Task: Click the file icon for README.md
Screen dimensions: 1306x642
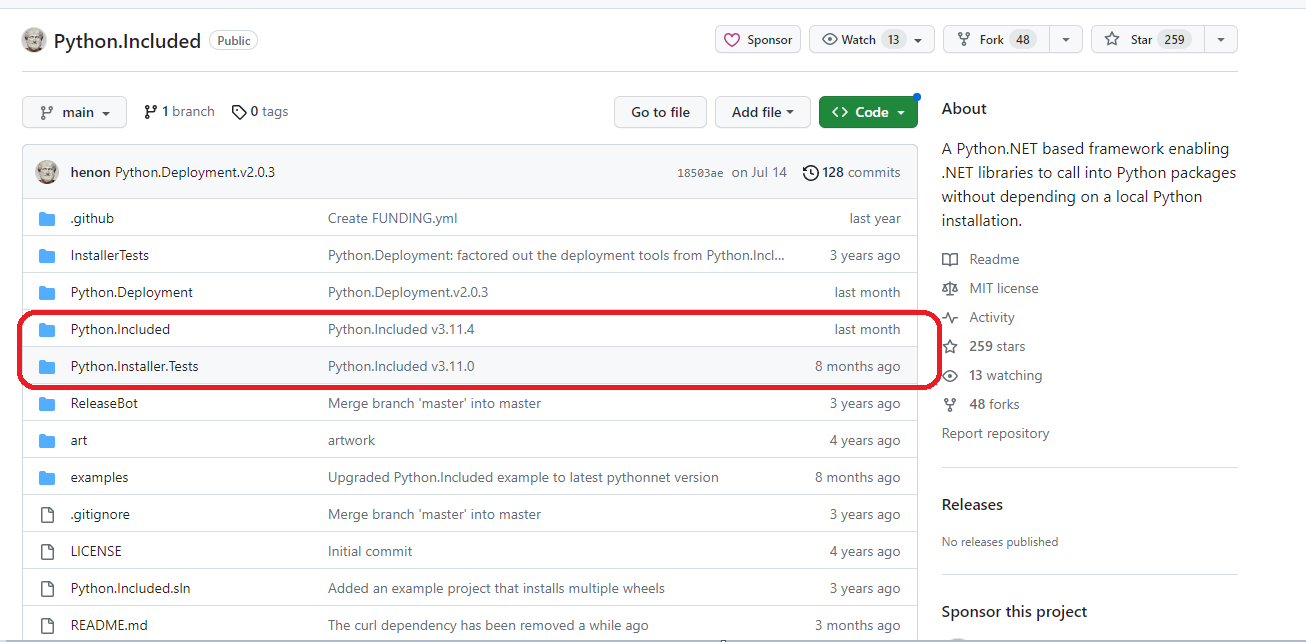Action: [47, 626]
